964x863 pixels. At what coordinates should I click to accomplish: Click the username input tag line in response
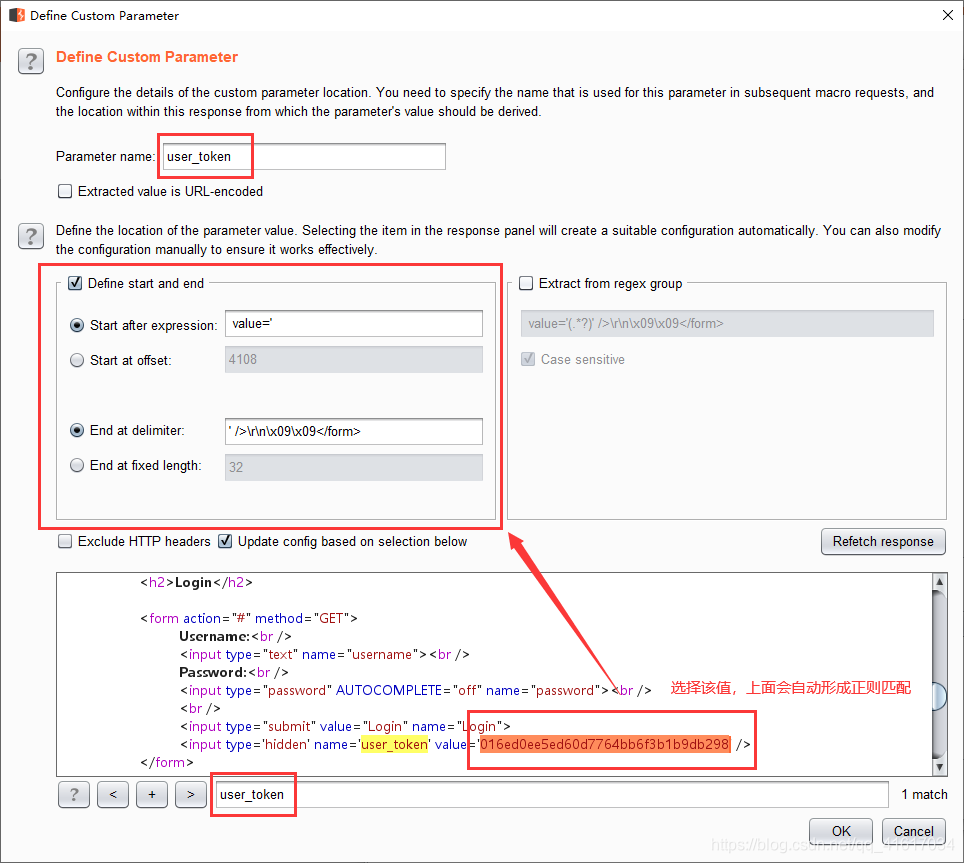[x=325, y=655]
